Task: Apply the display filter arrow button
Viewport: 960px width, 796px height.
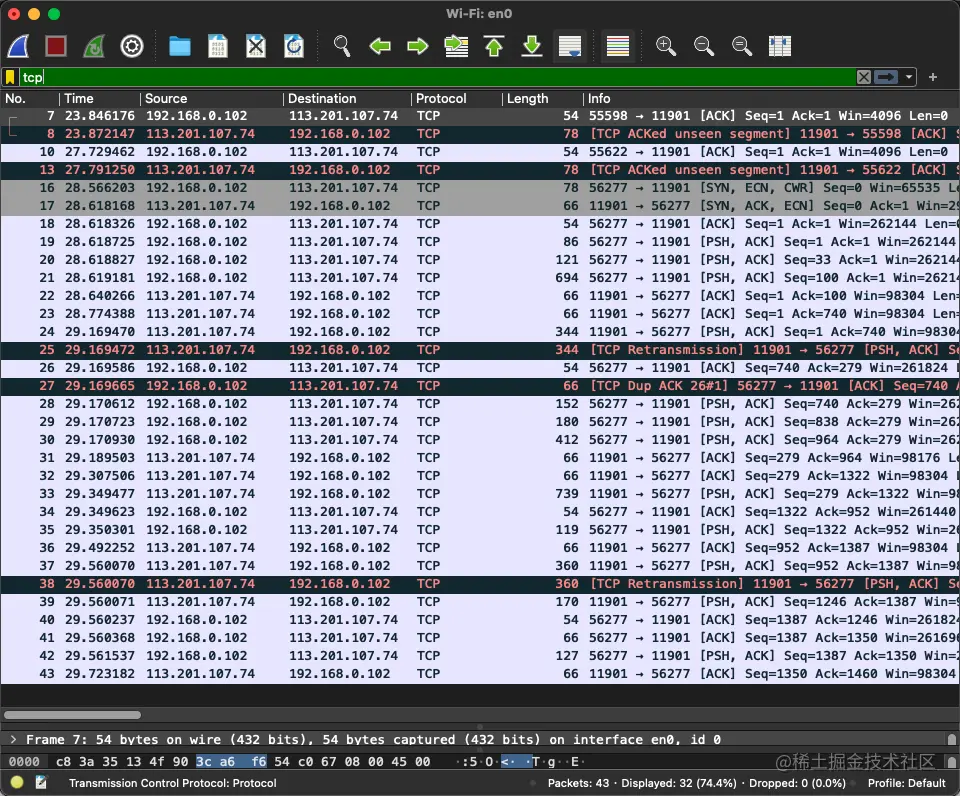Action: coord(886,77)
